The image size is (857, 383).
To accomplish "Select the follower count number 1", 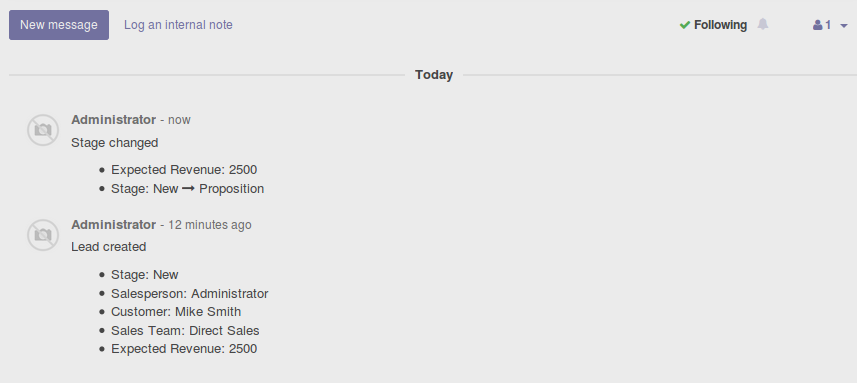I will 828,25.
